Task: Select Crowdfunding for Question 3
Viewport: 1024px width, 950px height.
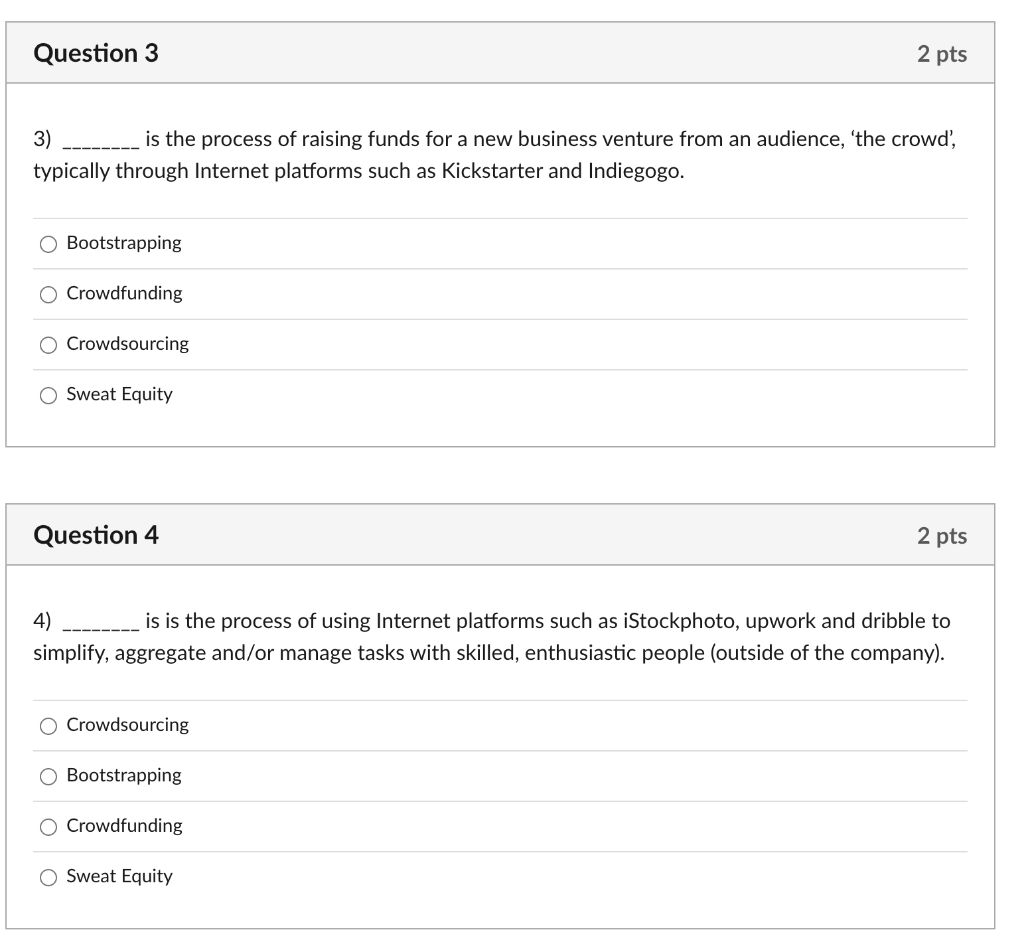Action: pyautogui.click(x=47, y=293)
